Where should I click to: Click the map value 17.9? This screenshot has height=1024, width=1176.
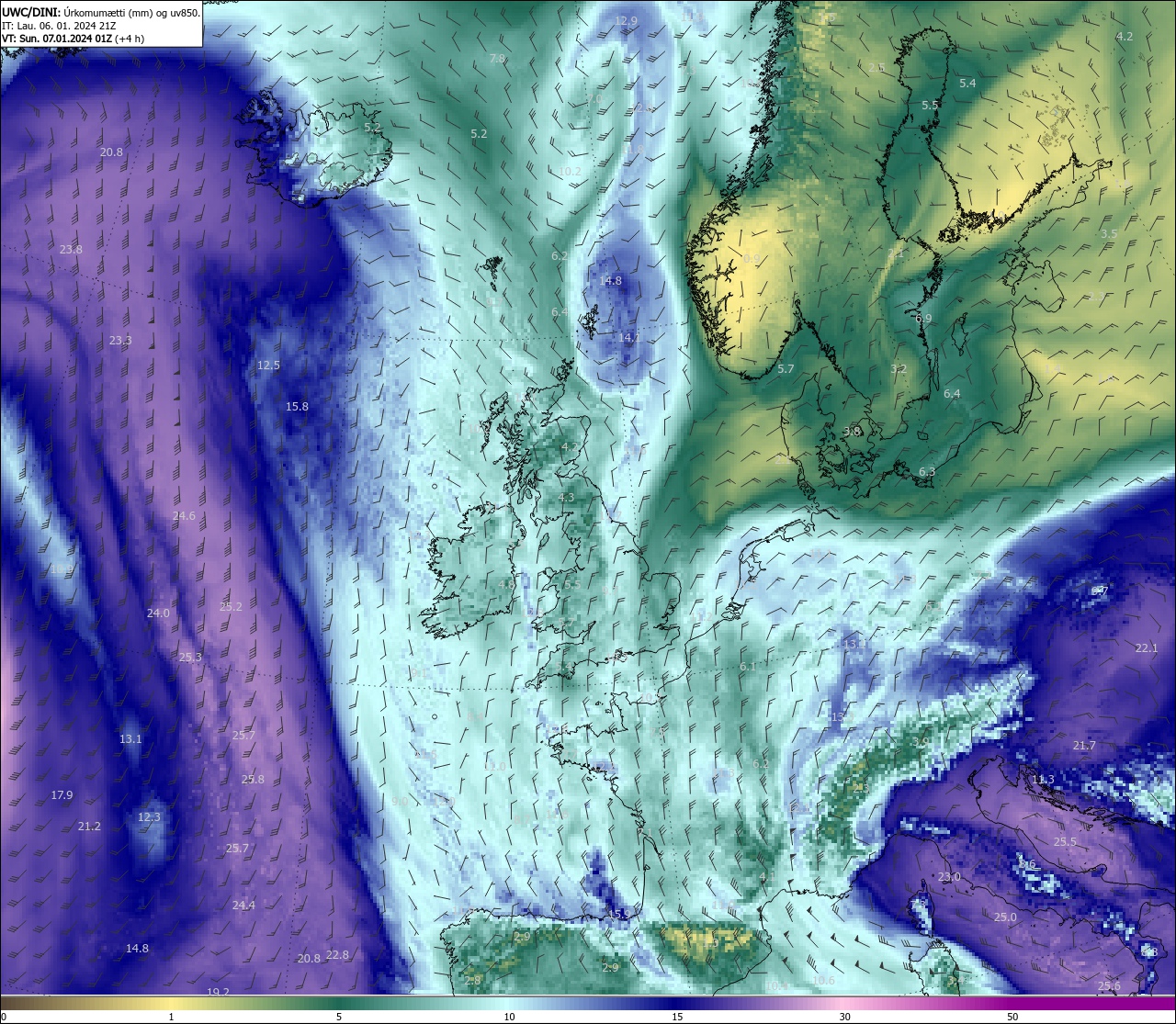click(x=62, y=795)
